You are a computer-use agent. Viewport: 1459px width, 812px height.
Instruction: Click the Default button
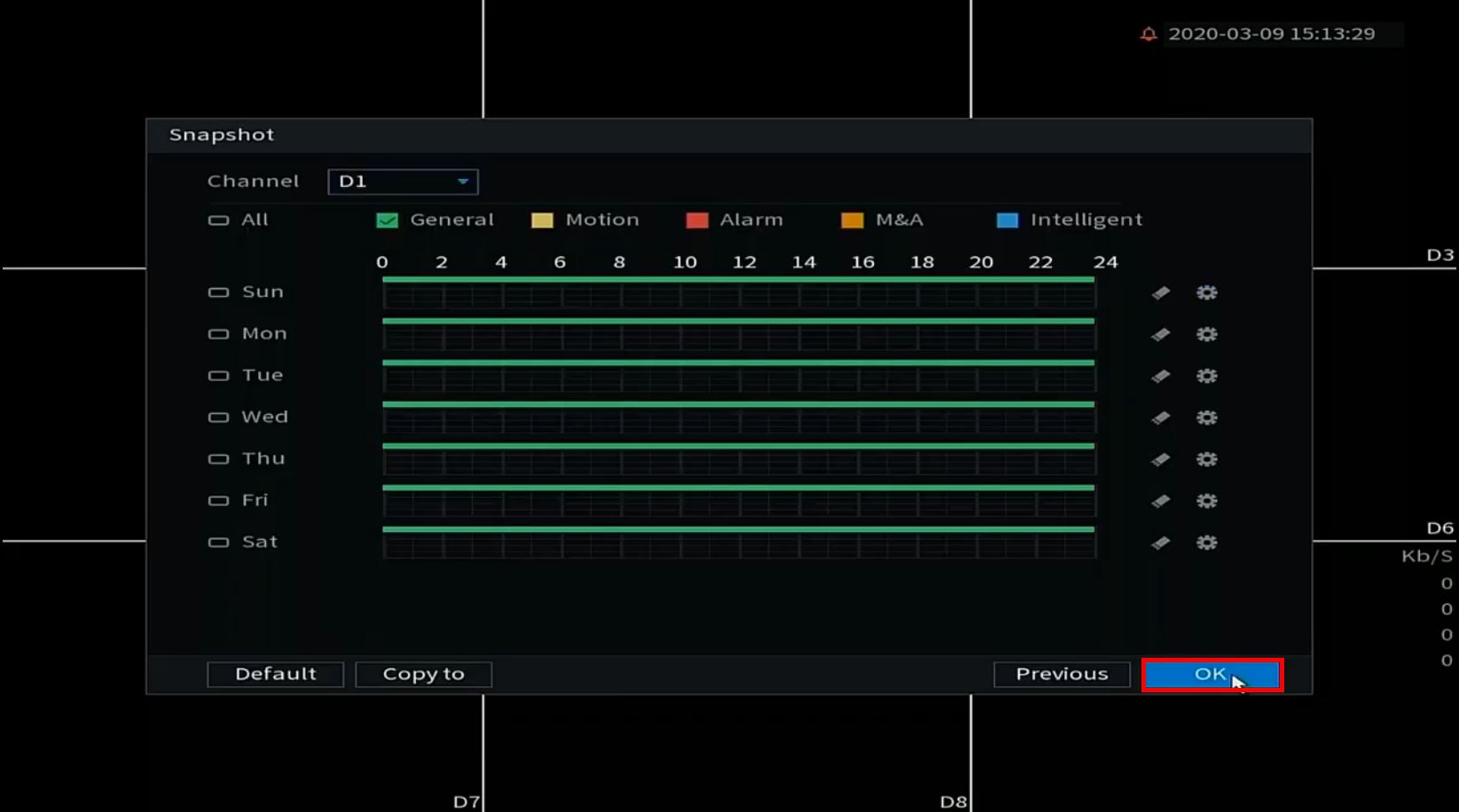point(275,675)
